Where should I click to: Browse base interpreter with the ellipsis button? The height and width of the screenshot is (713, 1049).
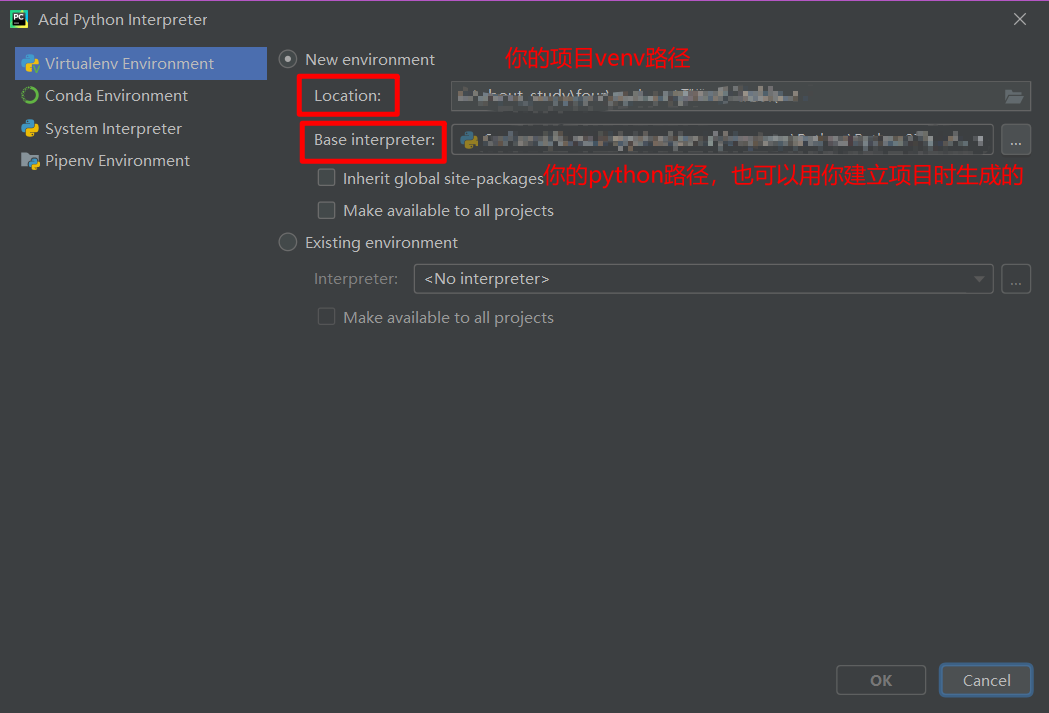pyautogui.click(x=1016, y=140)
